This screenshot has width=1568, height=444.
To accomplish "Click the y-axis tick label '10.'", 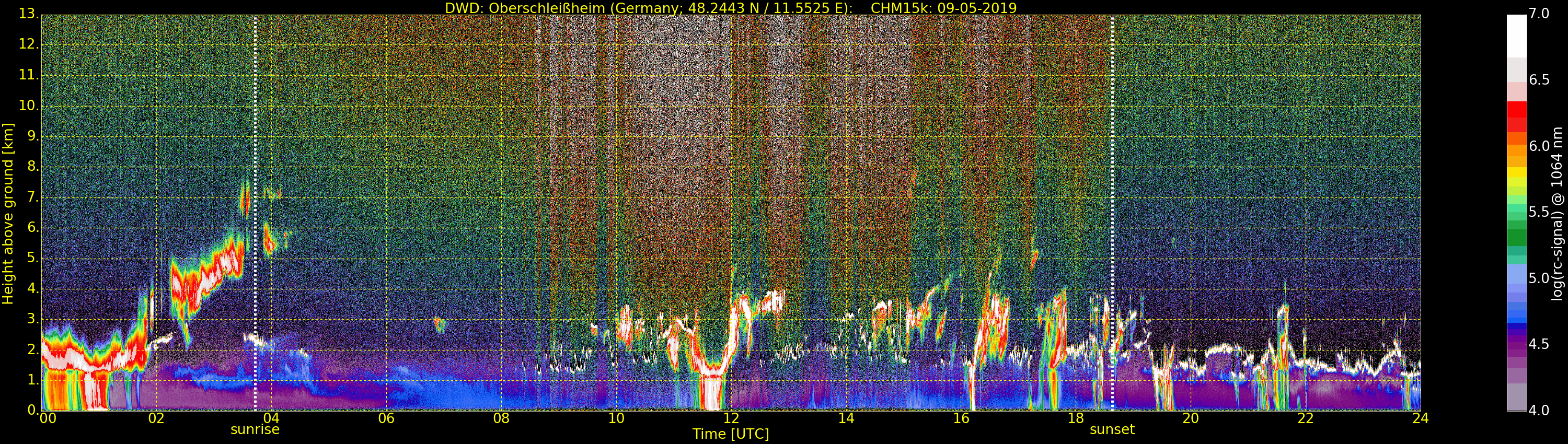I will [28, 105].
